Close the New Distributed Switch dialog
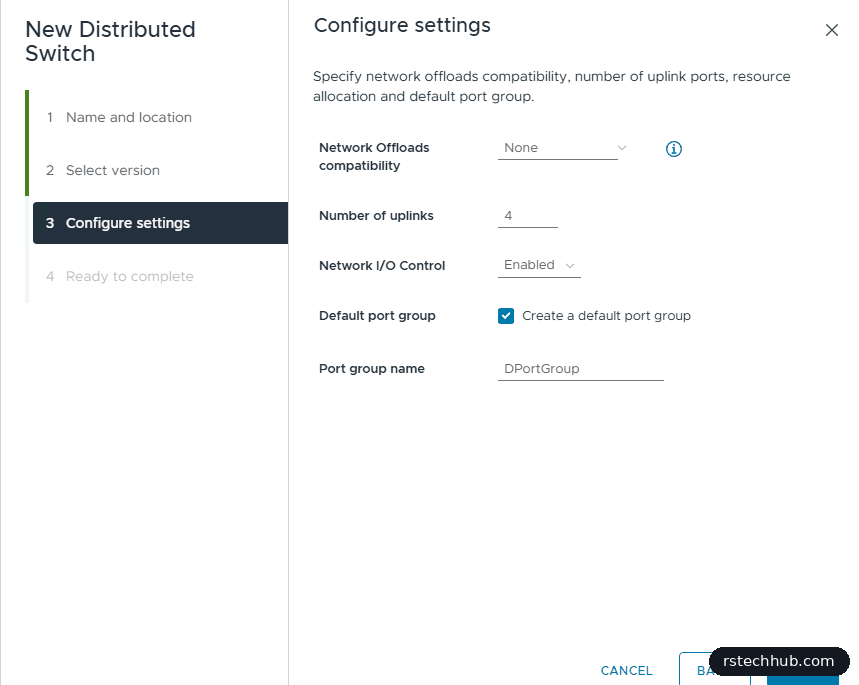859x685 pixels. tap(832, 30)
